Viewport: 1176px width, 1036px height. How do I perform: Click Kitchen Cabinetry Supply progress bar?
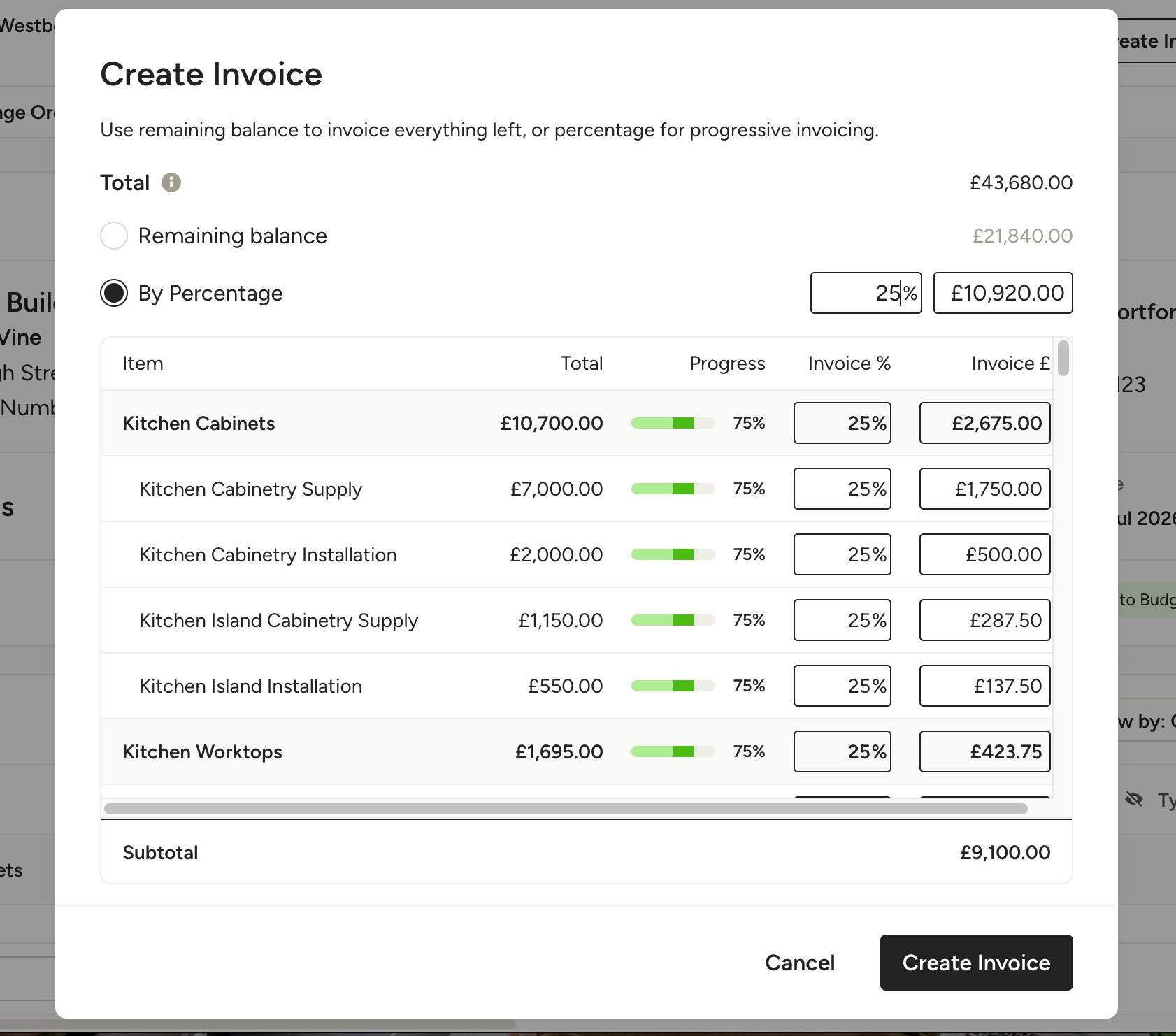(673, 489)
